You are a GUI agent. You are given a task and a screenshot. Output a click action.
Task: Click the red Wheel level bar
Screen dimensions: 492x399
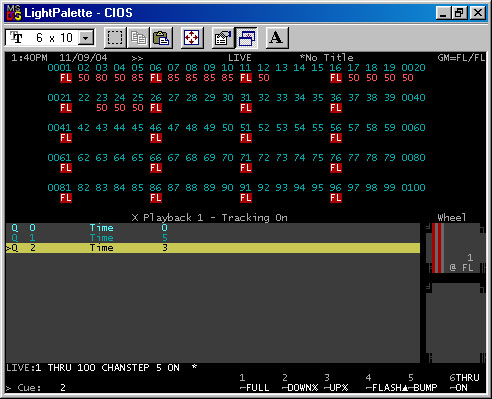437,248
